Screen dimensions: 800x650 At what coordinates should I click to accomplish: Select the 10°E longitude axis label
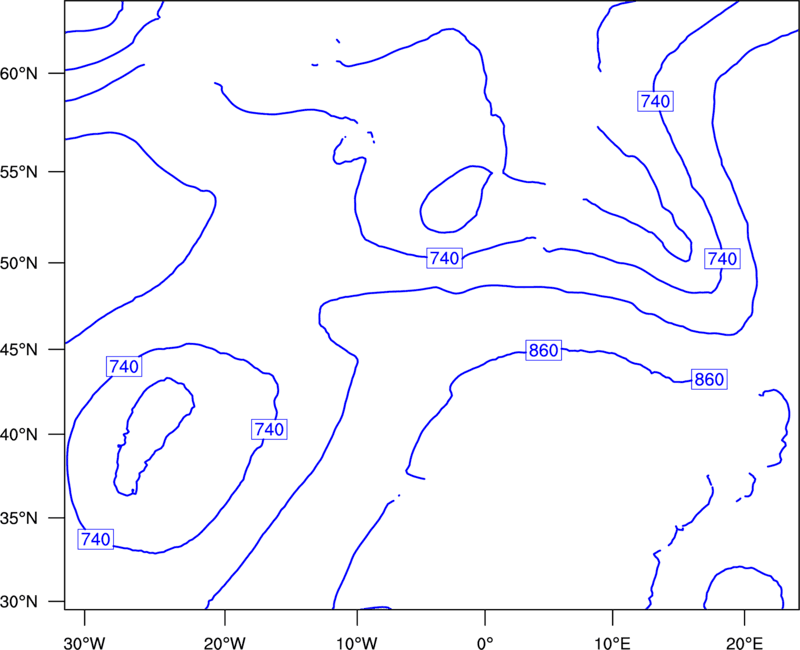pyautogui.click(x=612, y=643)
